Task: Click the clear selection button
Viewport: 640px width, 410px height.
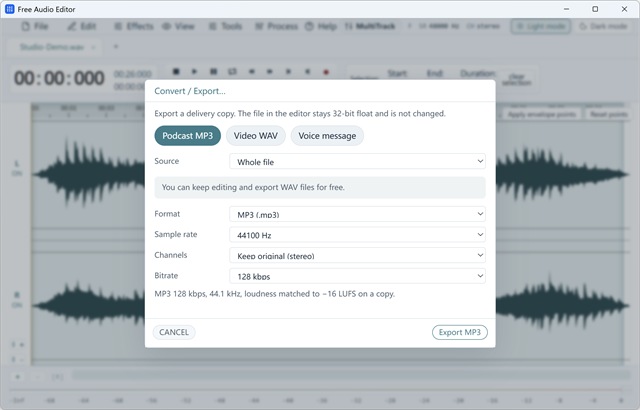Action: tap(516, 80)
